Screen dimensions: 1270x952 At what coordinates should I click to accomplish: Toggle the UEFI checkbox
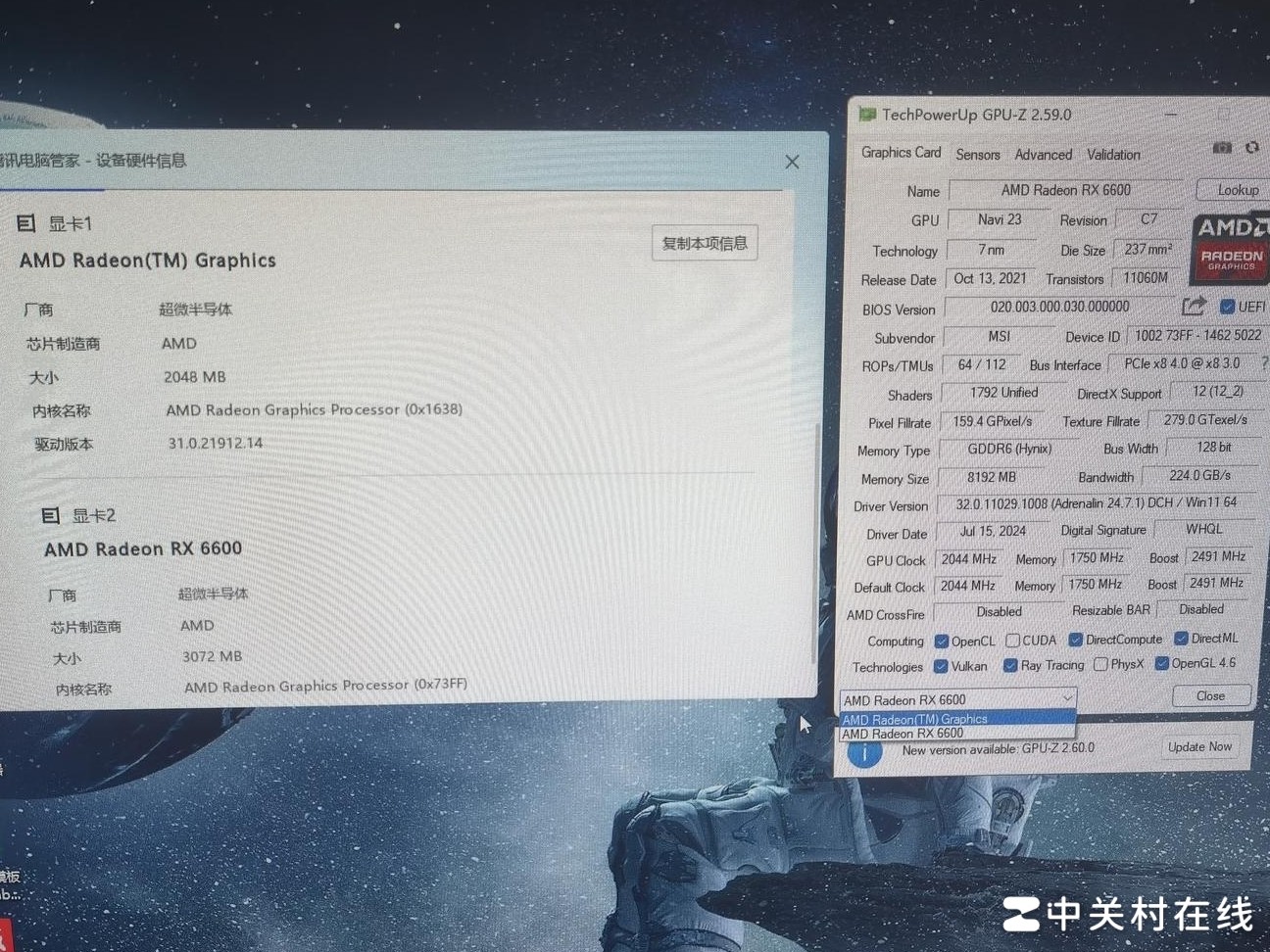coord(1227,307)
